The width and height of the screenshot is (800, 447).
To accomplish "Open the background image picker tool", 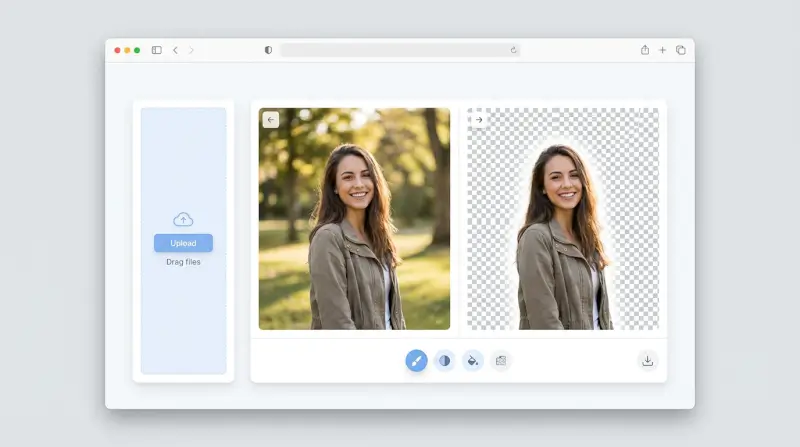I will coord(501,361).
